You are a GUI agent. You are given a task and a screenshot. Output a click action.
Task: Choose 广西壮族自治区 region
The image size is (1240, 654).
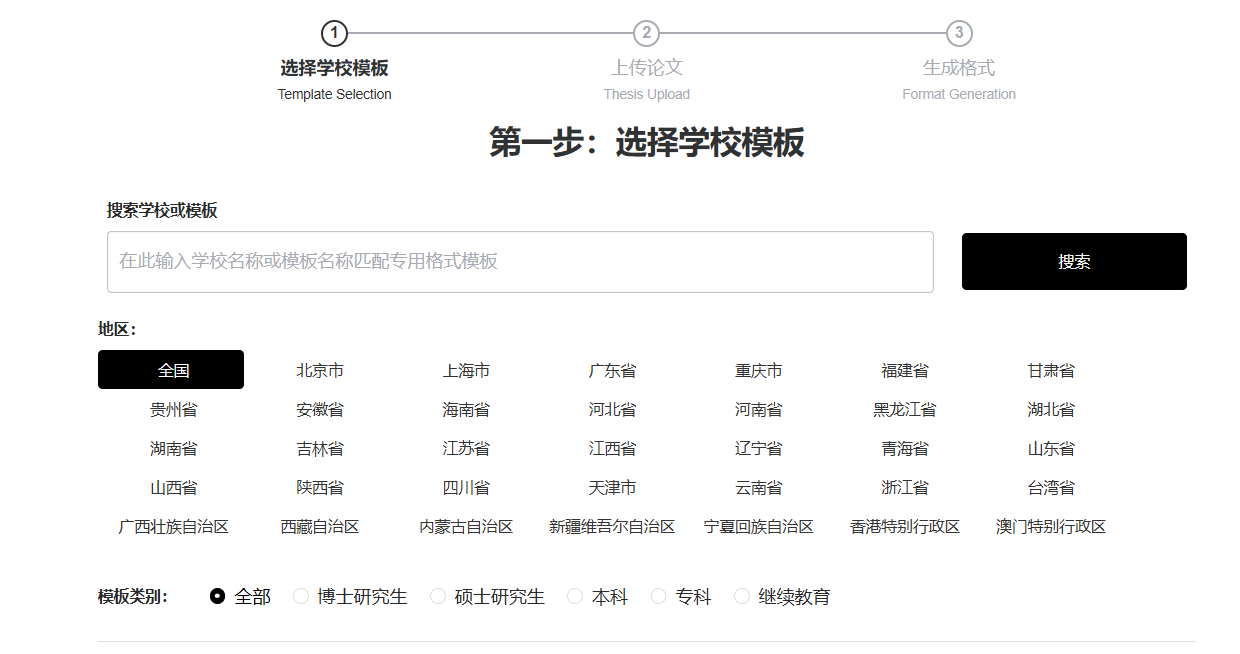(x=173, y=526)
